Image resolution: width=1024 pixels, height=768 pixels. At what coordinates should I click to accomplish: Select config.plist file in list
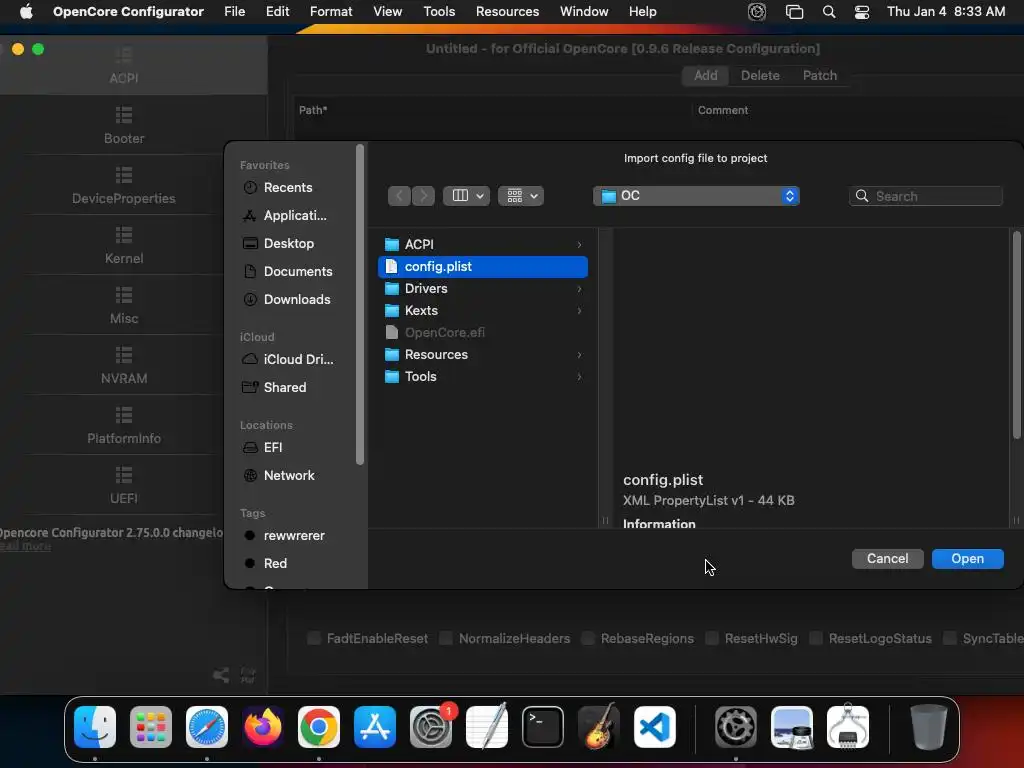(x=483, y=266)
